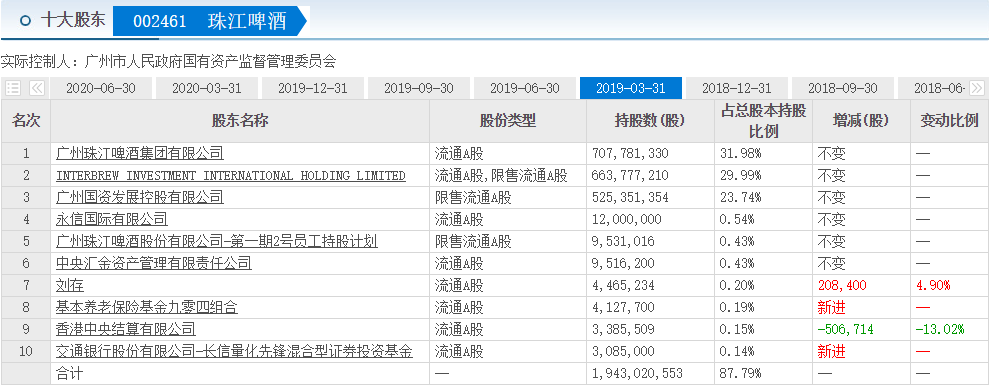Image resolution: width=989 pixels, height=385 pixels.
Task: Click the holding value 3,085,000
Action: [624, 352]
